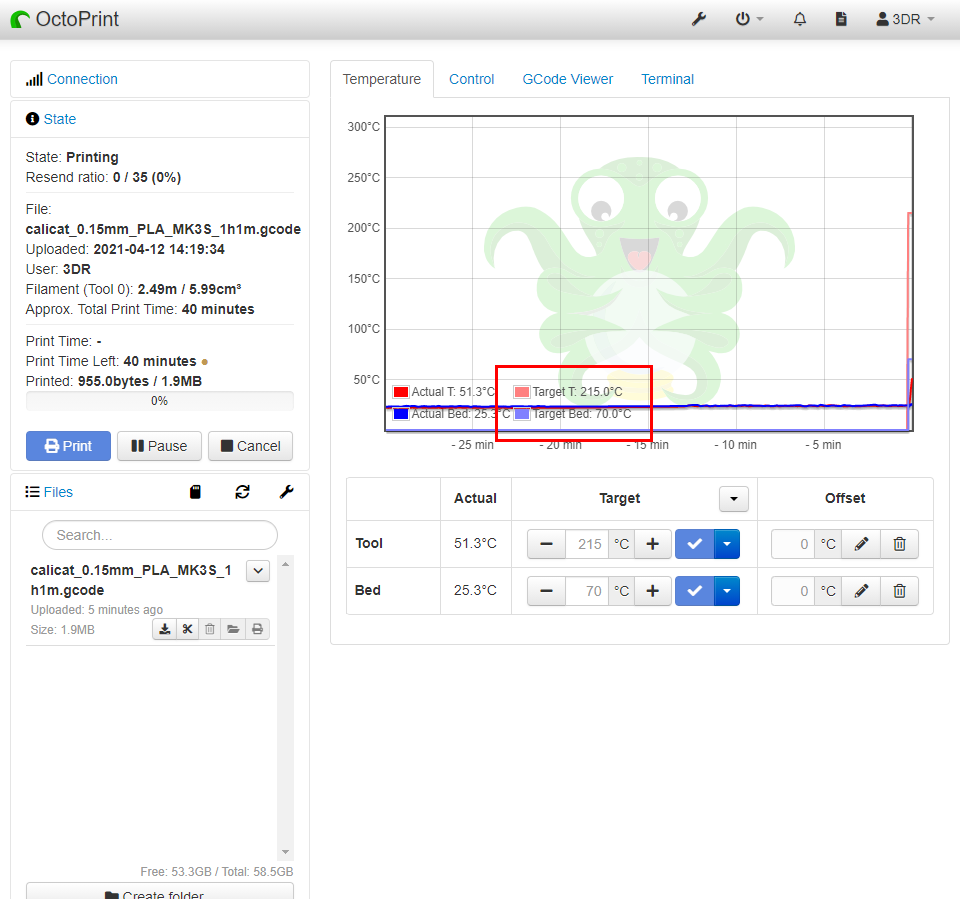This screenshot has height=899, width=960.
Task: Open the 3DR user menu
Action: 905,19
